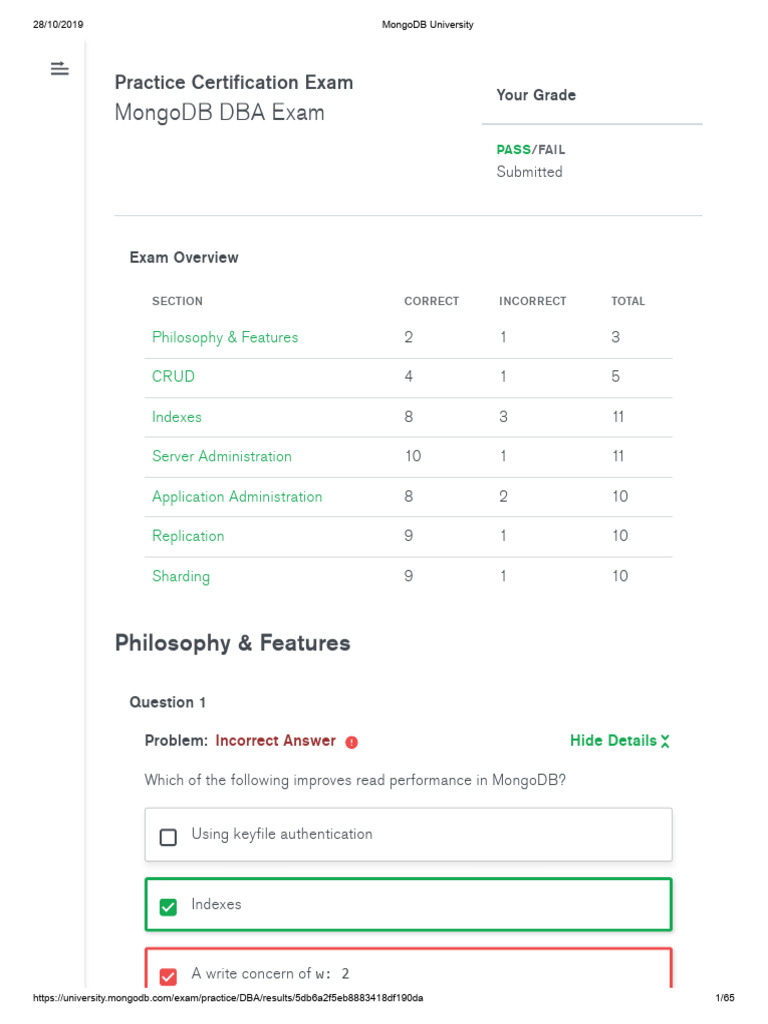Select the Using keyfile authentication answer option
Image resolution: width=768 pixels, height=1024 pixels.
click(x=408, y=835)
